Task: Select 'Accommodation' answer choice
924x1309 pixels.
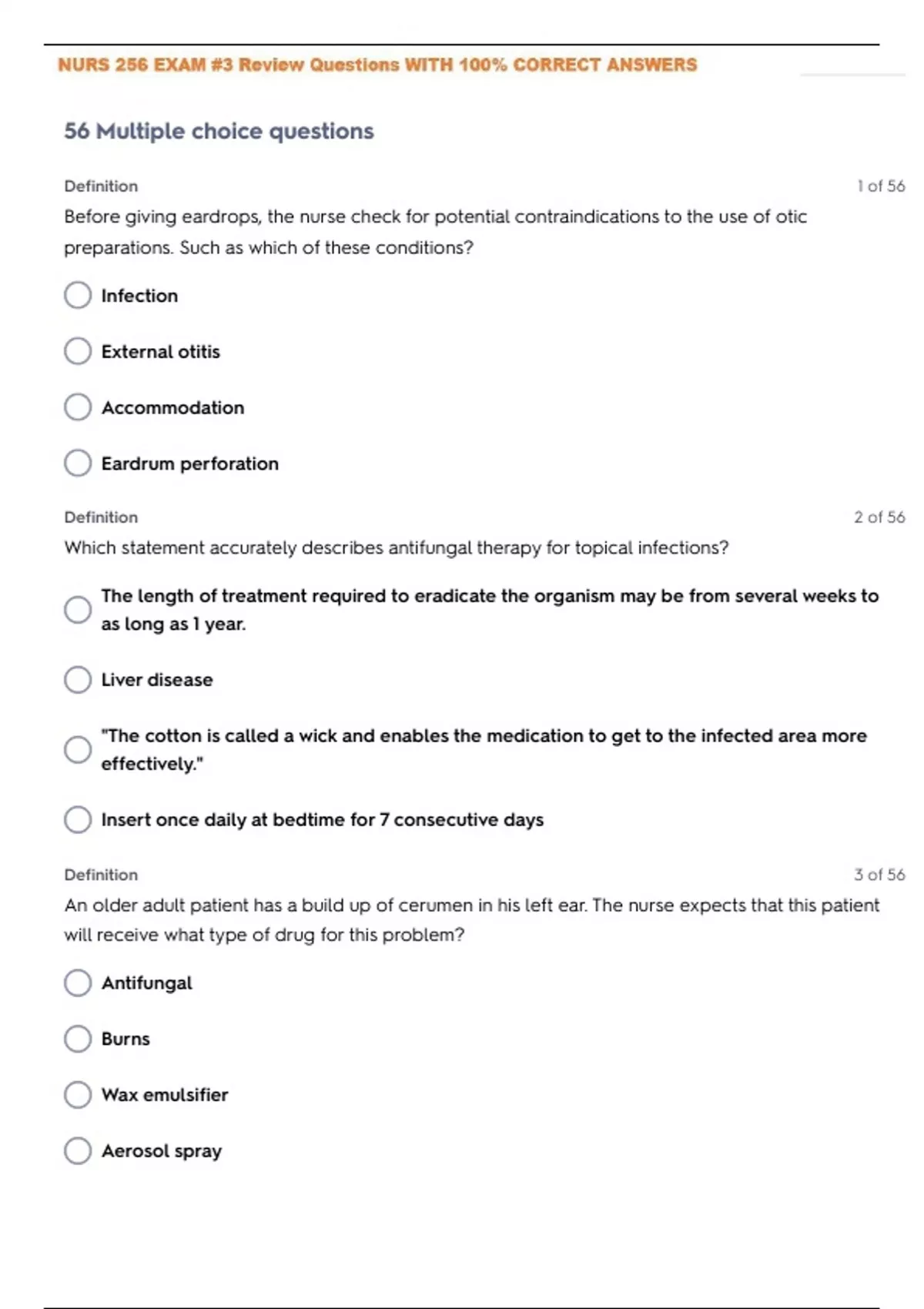Action: 78,407
